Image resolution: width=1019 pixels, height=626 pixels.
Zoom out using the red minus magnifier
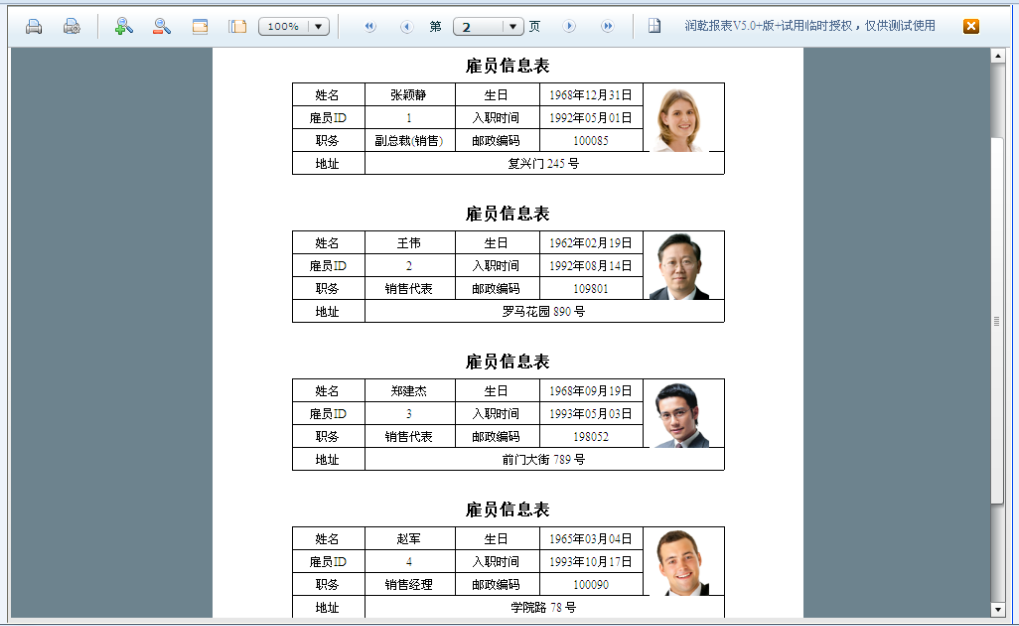162,27
